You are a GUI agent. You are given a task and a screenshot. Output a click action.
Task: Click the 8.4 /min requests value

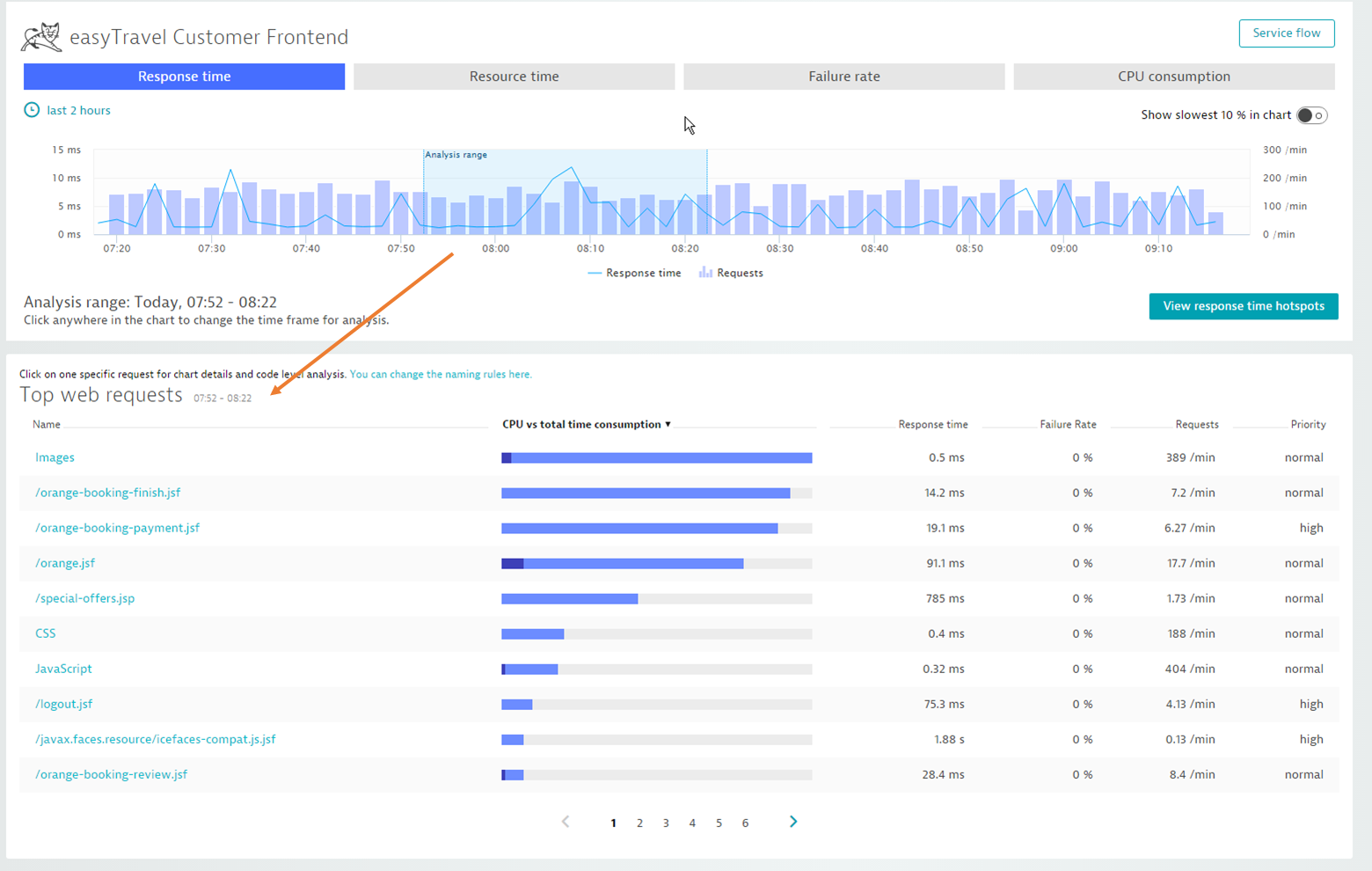pos(1192,774)
